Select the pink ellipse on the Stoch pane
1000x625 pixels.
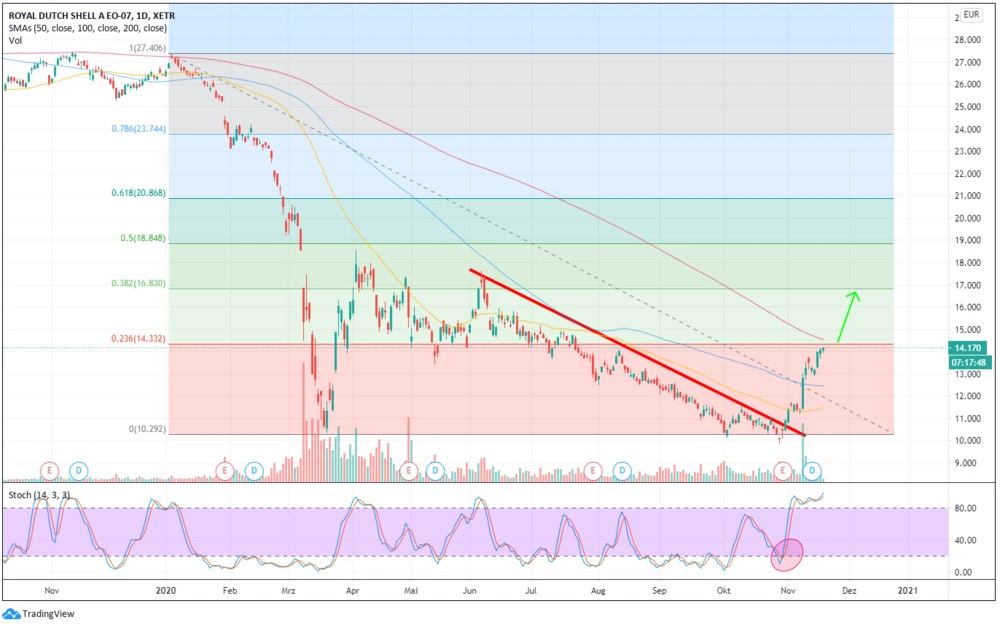pos(787,554)
